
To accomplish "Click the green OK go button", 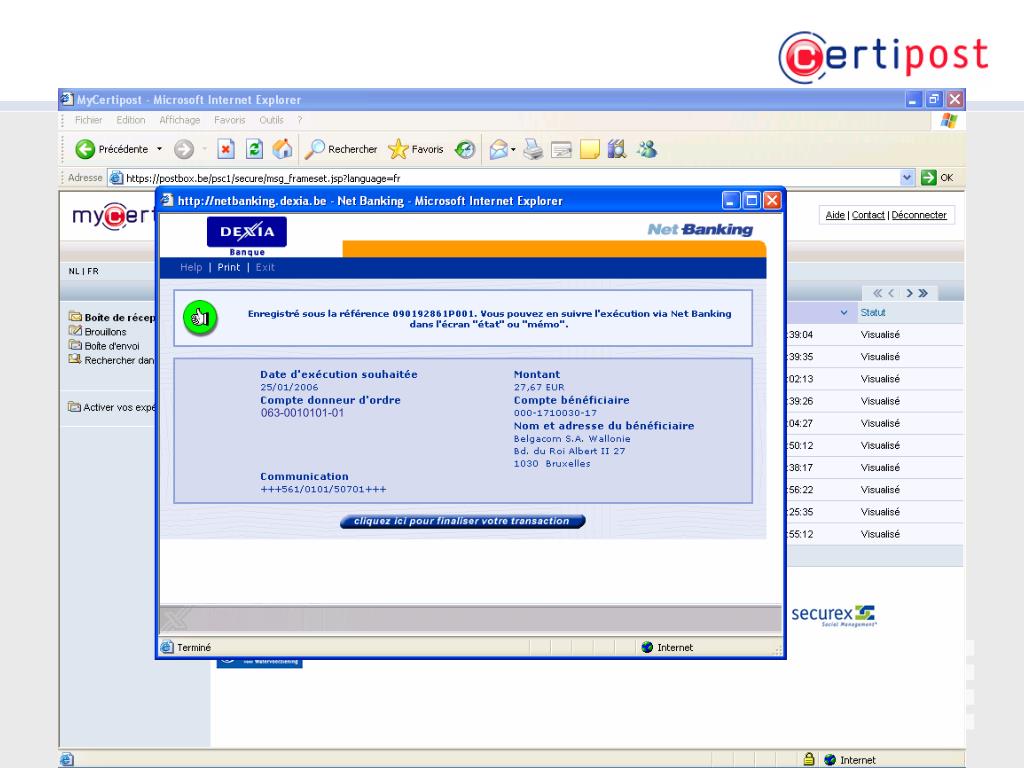I will [x=937, y=178].
